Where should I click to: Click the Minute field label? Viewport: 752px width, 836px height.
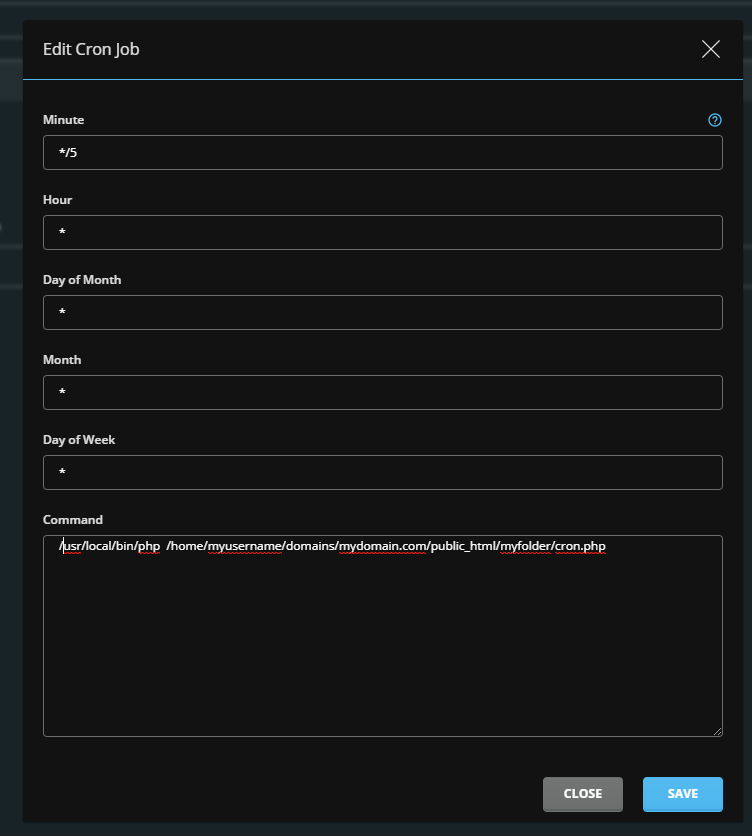pos(64,120)
